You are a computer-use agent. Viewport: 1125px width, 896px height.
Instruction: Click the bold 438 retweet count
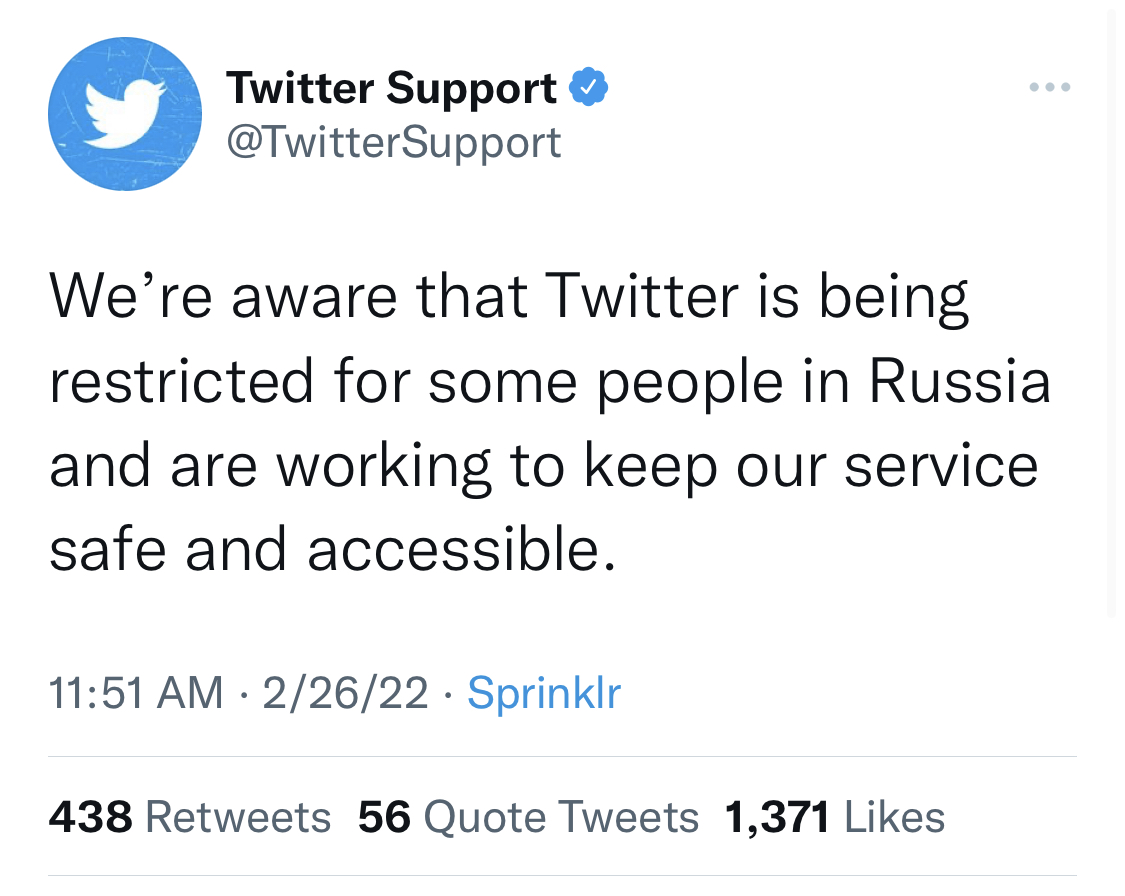(x=90, y=817)
